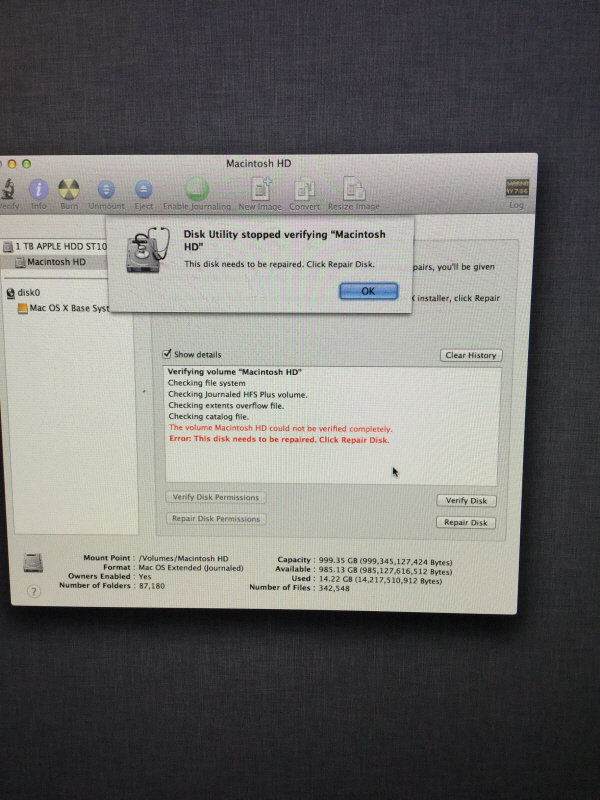Image resolution: width=600 pixels, height=800 pixels.
Task: Click the yellow minimize window button
Action: pos(12,164)
